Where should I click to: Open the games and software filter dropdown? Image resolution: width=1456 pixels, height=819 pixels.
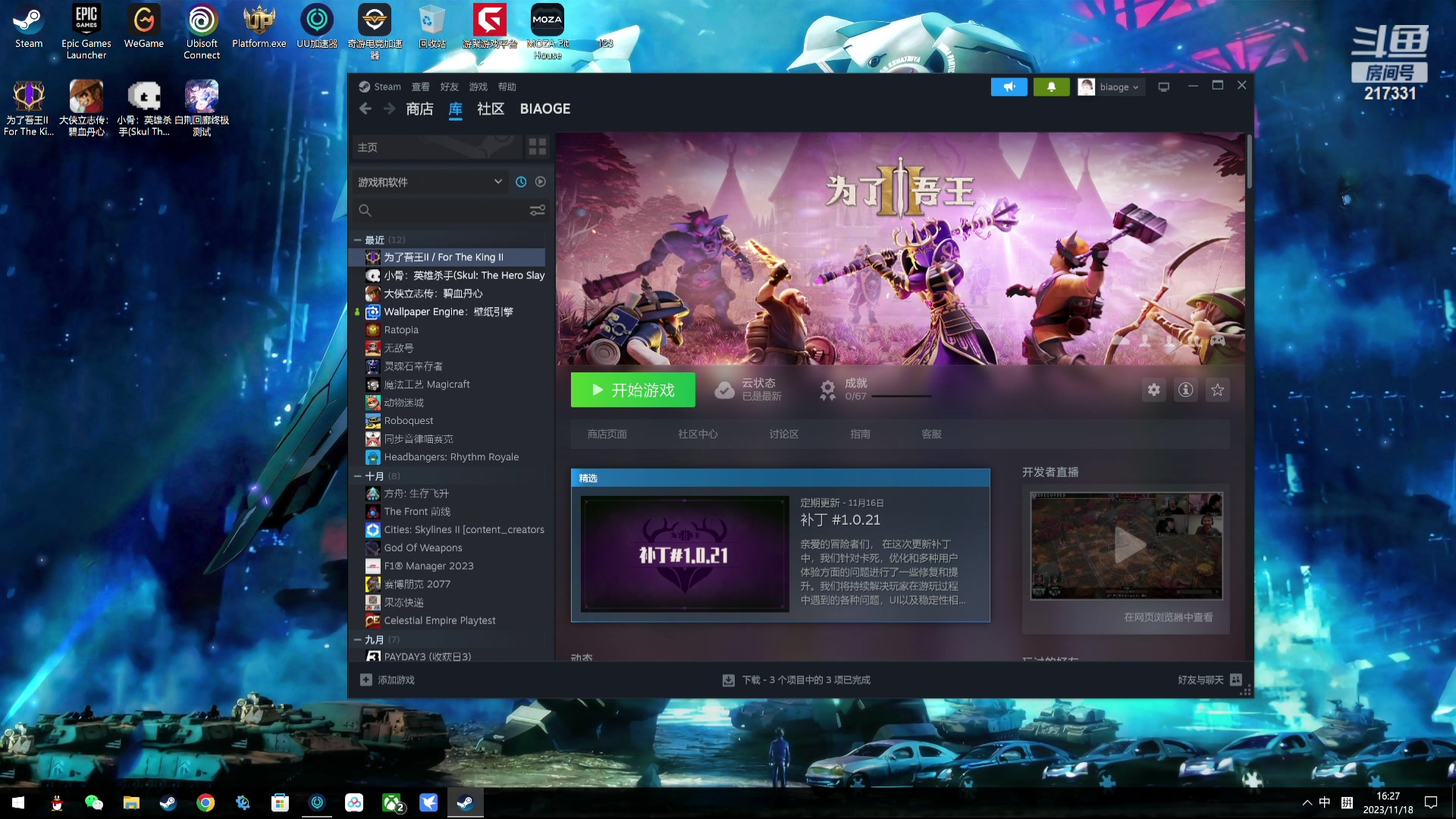pyautogui.click(x=430, y=182)
